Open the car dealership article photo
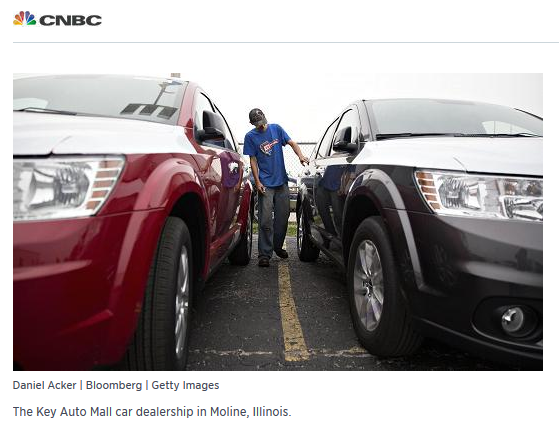559x438 pixels. (x=278, y=222)
